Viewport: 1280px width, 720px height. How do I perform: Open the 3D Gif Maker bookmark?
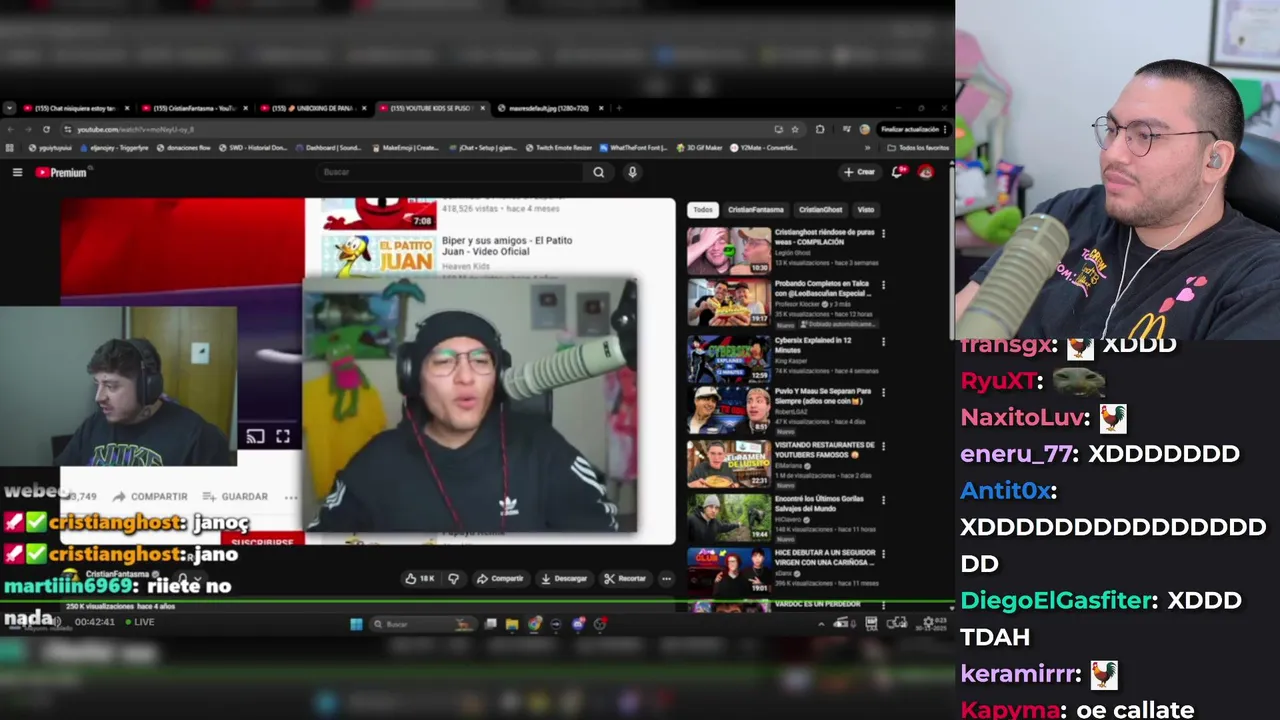pos(699,147)
